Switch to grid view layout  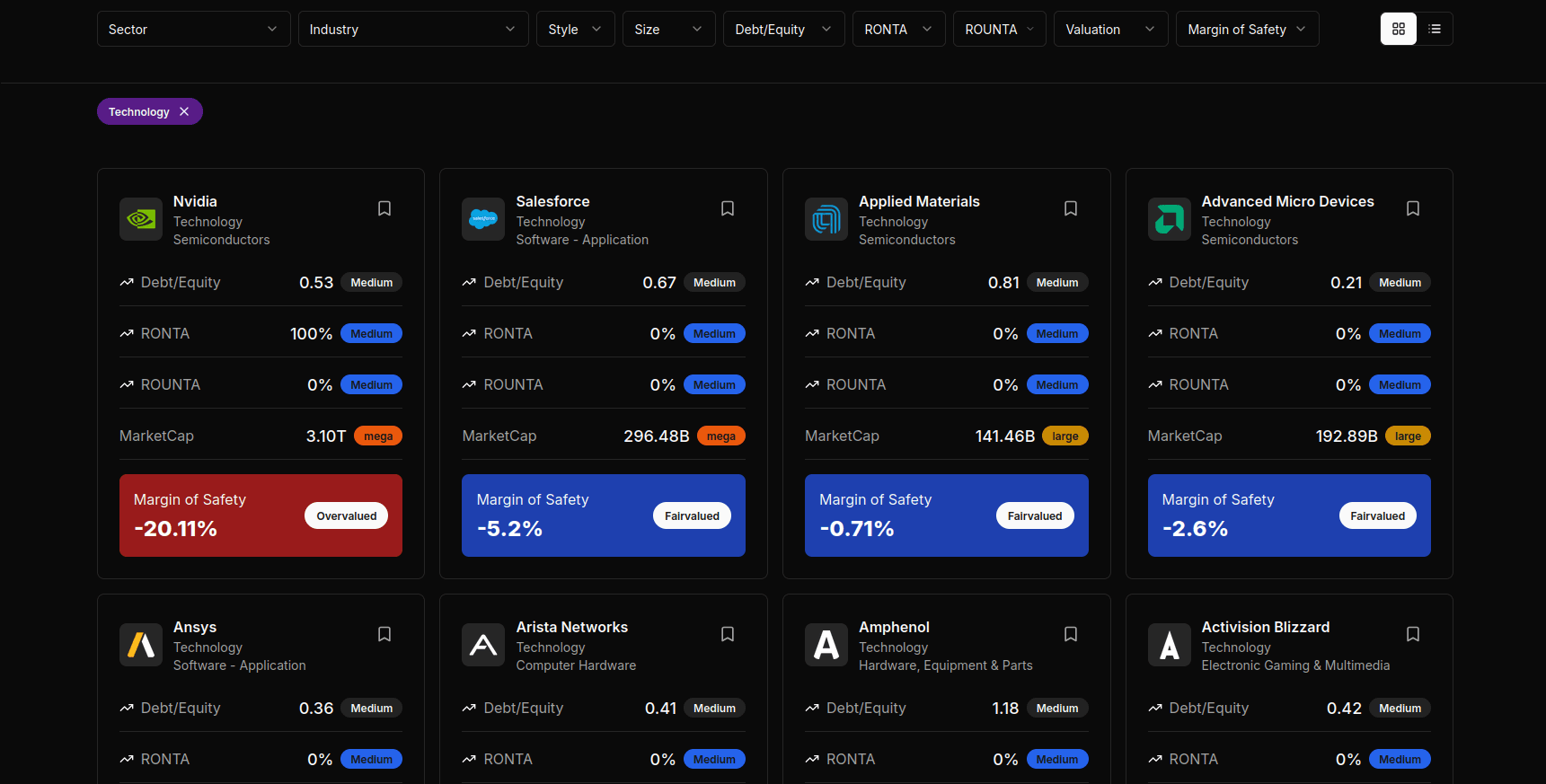tap(1399, 30)
